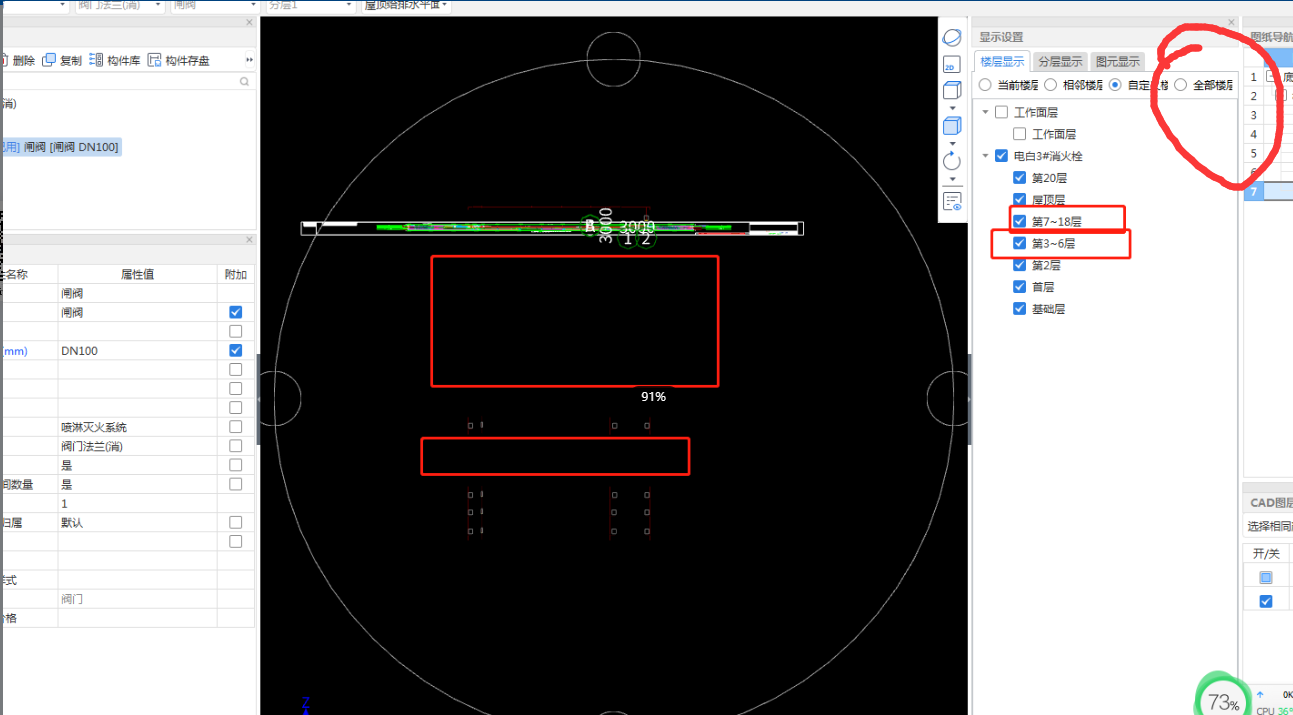
Task: Click the copy (复制) icon
Action: (x=49, y=60)
